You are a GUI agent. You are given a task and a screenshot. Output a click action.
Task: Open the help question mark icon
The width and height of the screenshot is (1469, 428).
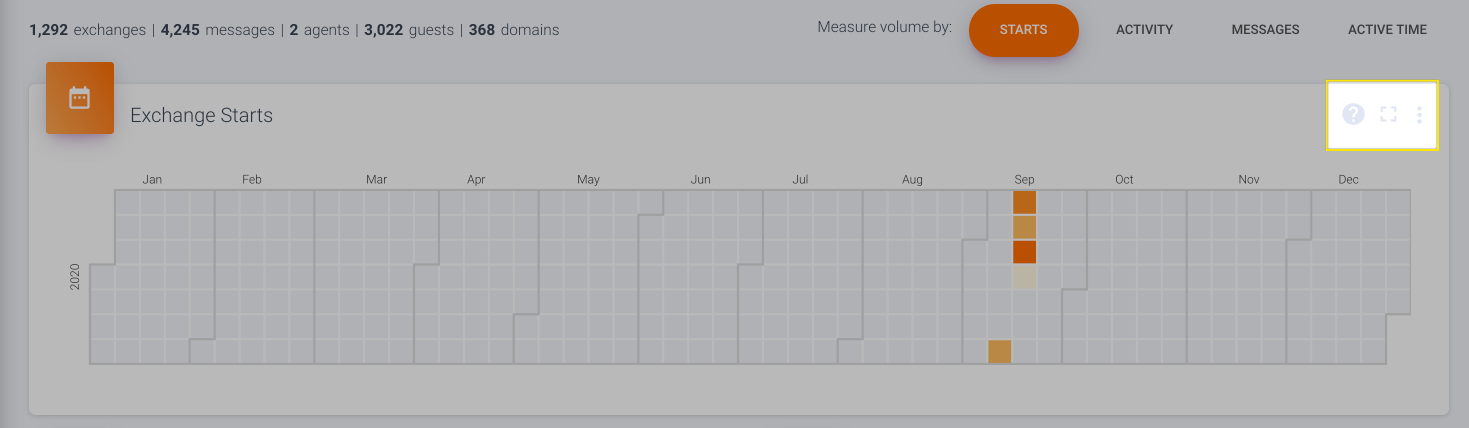(x=1353, y=114)
